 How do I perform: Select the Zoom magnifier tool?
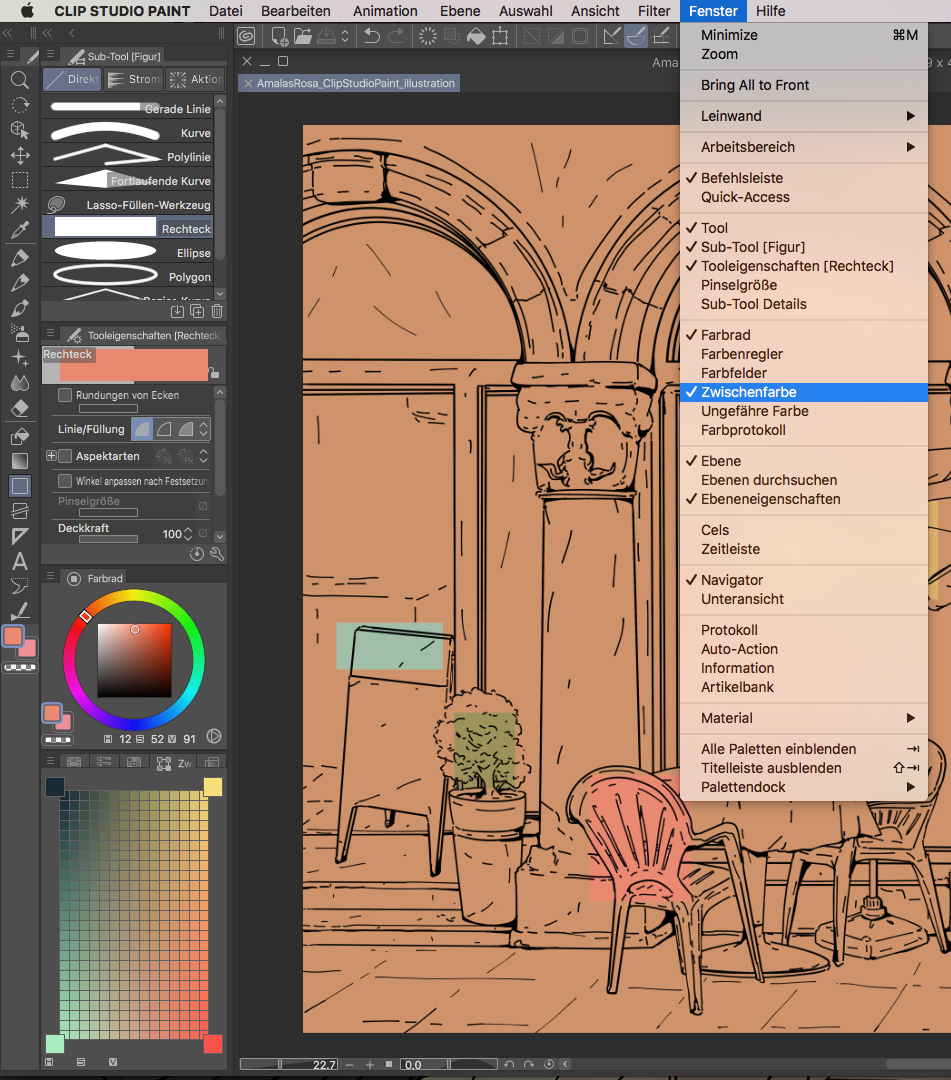click(x=19, y=80)
